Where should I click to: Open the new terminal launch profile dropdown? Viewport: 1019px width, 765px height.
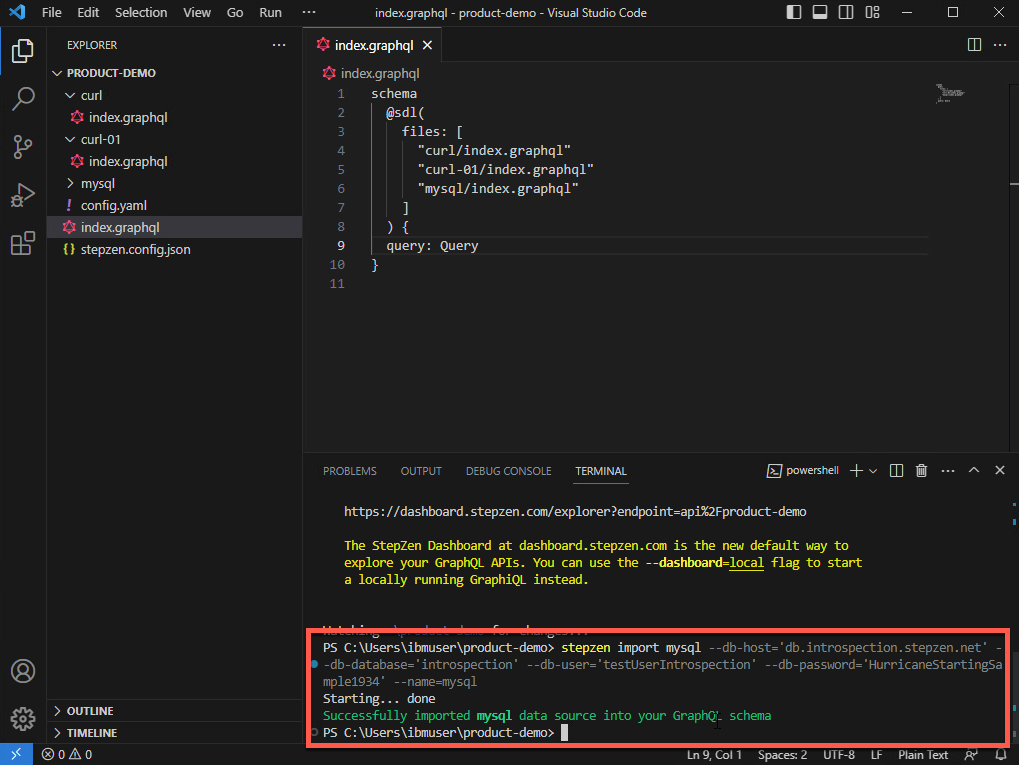tap(873, 471)
